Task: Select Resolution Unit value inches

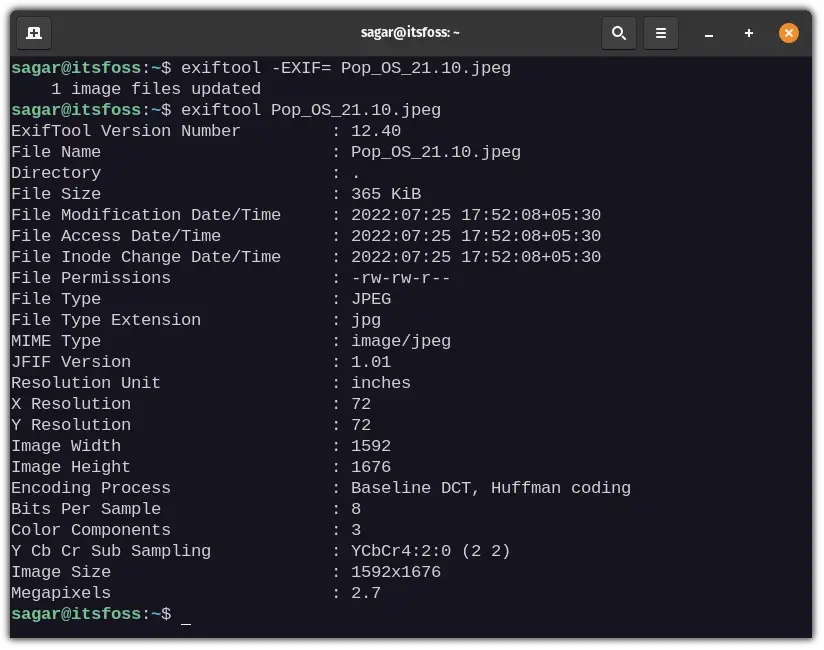Action: (381, 383)
